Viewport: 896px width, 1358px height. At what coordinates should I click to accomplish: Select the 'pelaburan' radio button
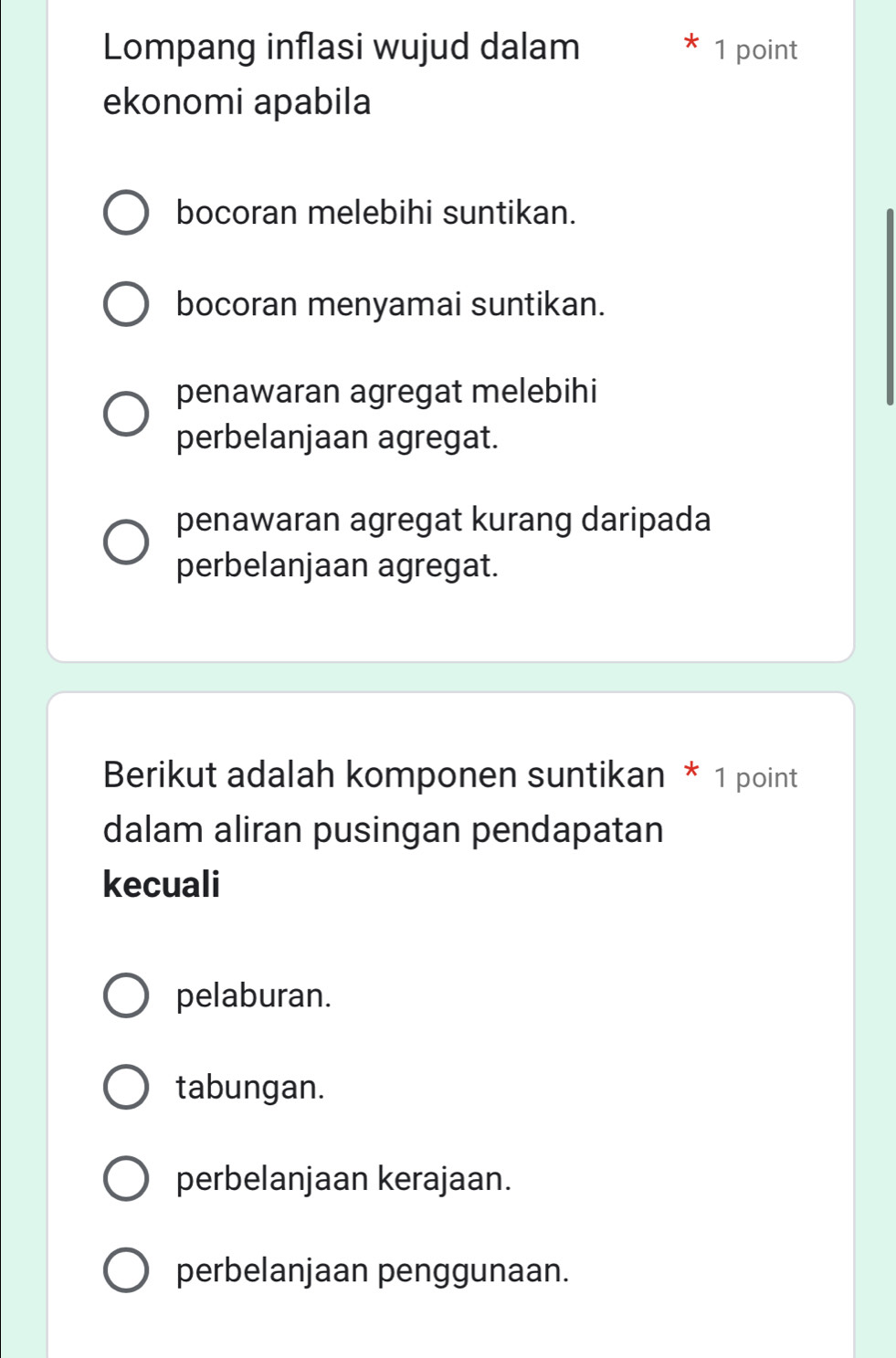(x=126, y=995)
